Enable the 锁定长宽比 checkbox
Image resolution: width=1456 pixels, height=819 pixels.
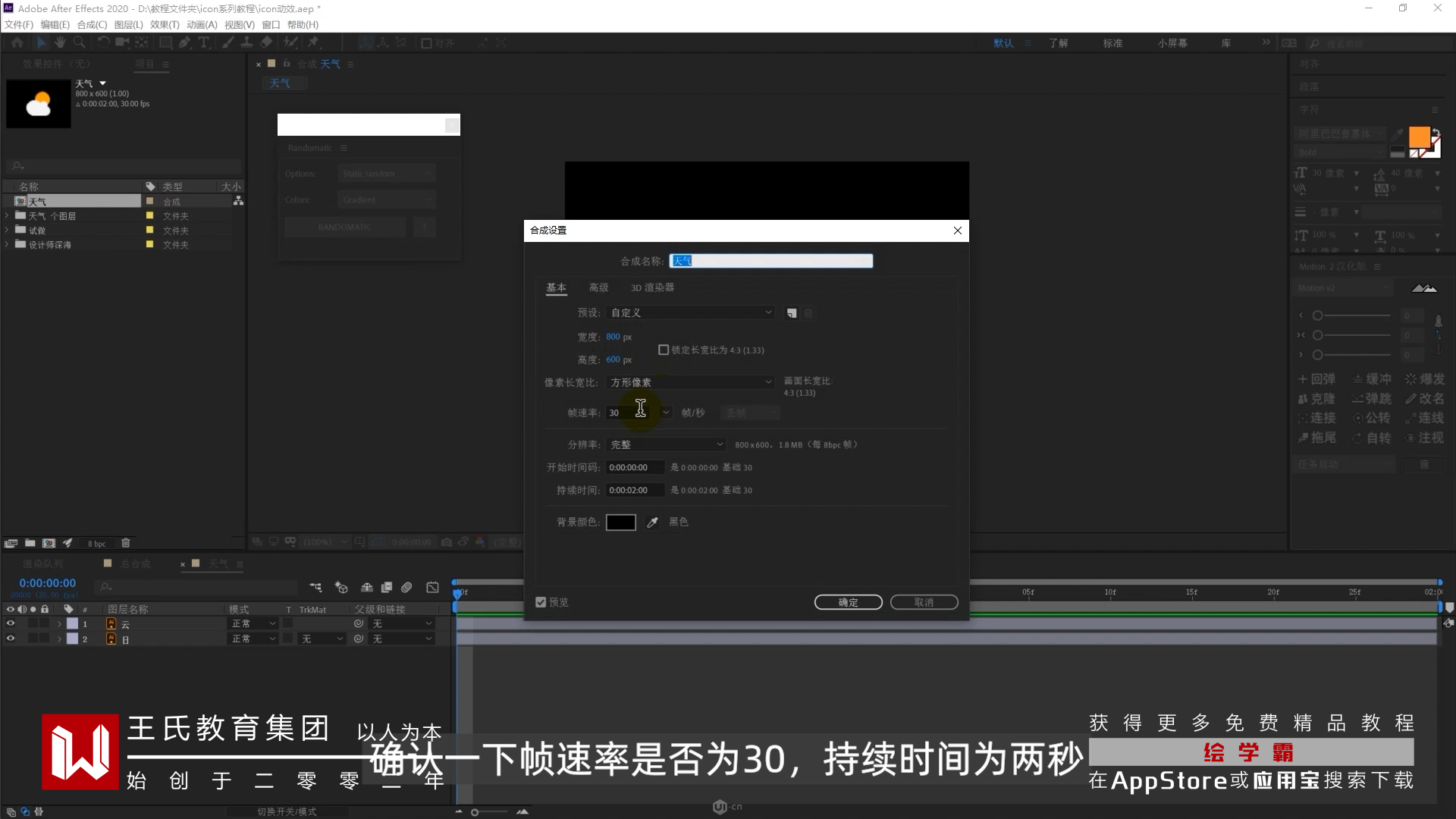[664, 350]
